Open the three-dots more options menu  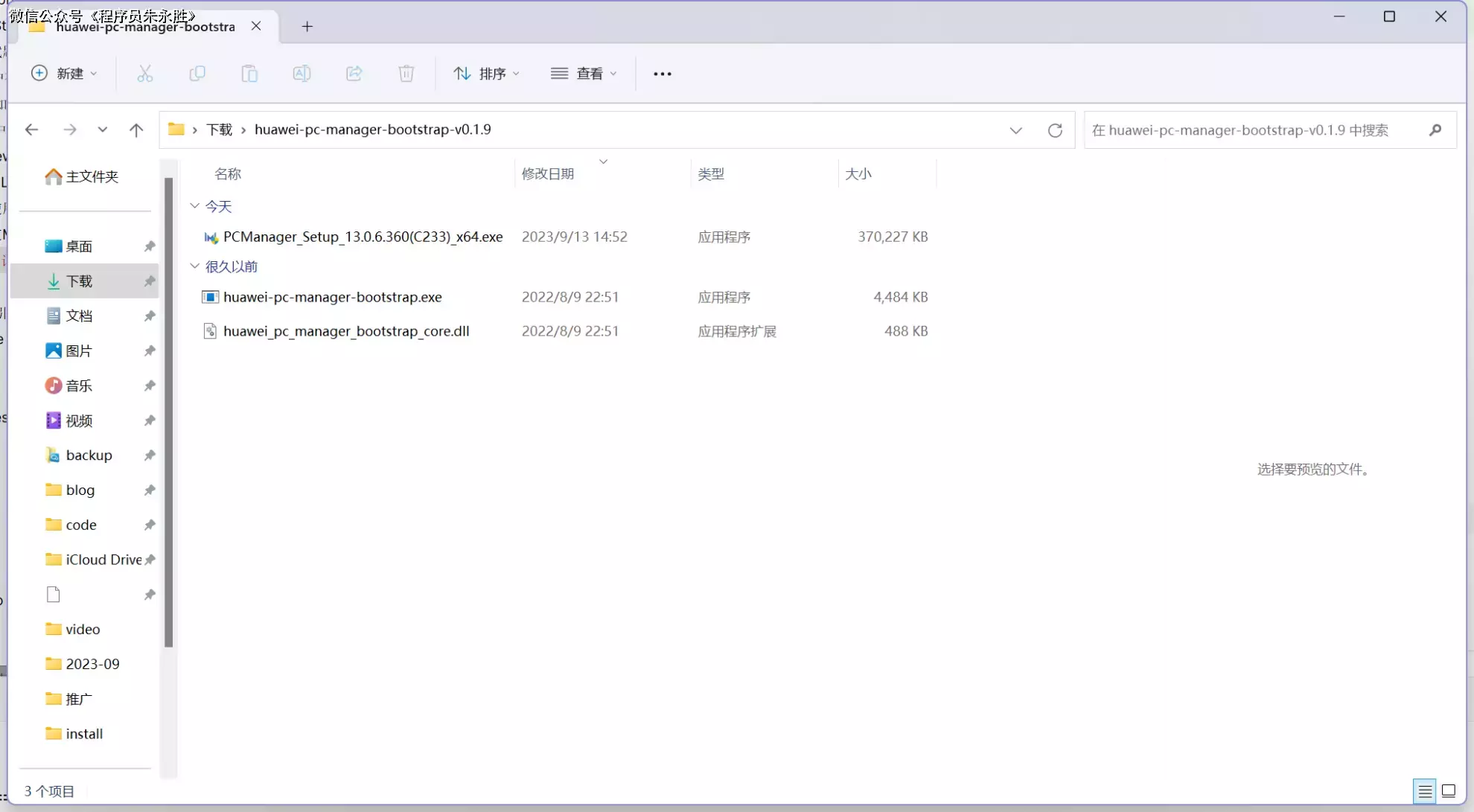[662, 74]
